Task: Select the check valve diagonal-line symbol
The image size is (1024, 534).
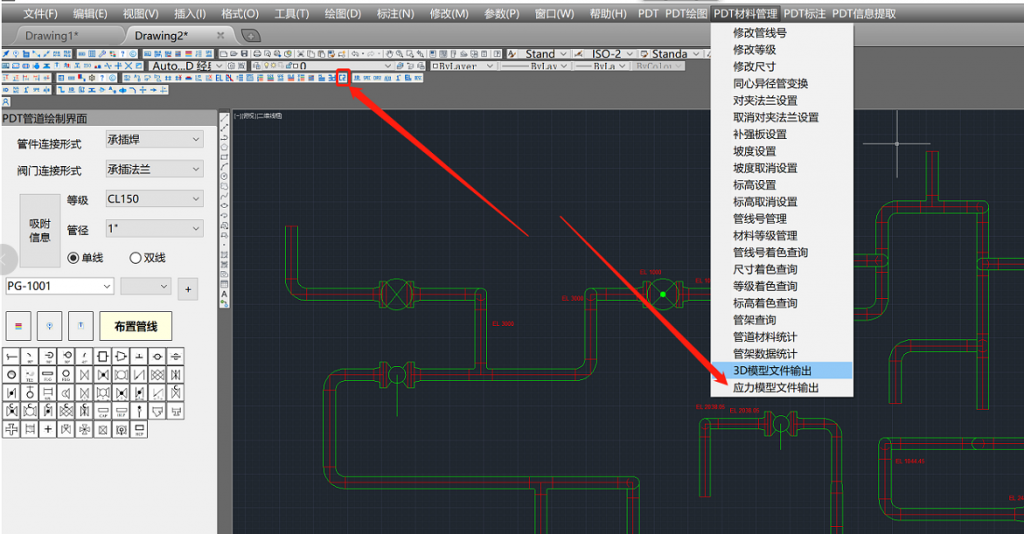Action: coord(139,375)
